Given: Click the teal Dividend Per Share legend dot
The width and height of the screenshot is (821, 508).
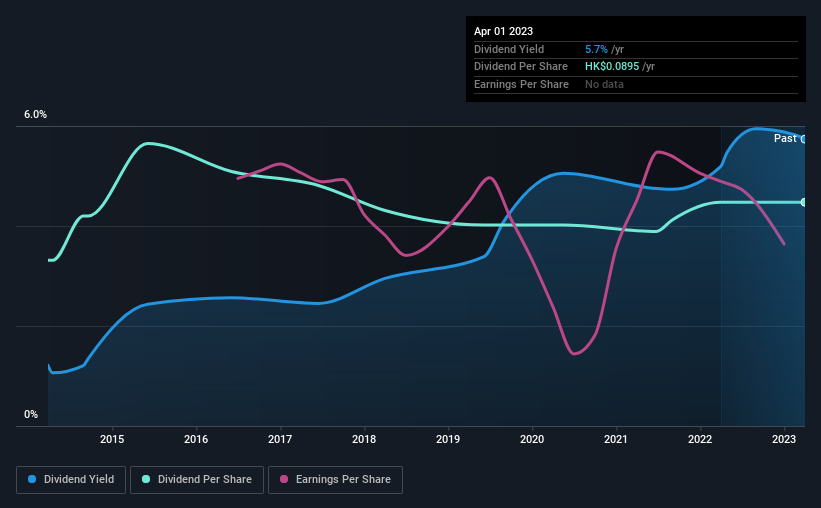Looking at the screenshot, I should [146, 479].
